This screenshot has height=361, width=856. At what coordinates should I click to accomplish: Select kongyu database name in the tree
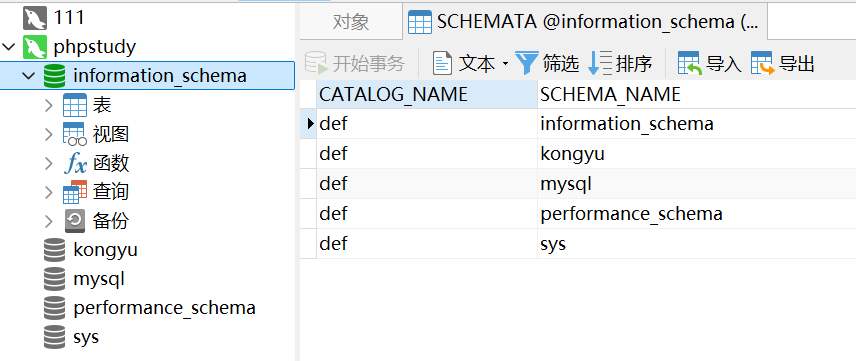[x=105, y=250]
